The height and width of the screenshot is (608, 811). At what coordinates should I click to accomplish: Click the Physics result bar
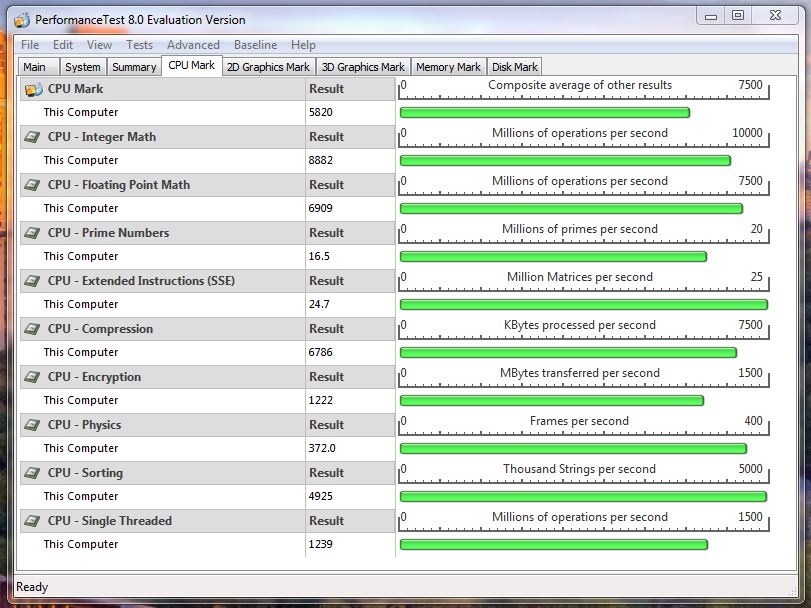[574, 449]
